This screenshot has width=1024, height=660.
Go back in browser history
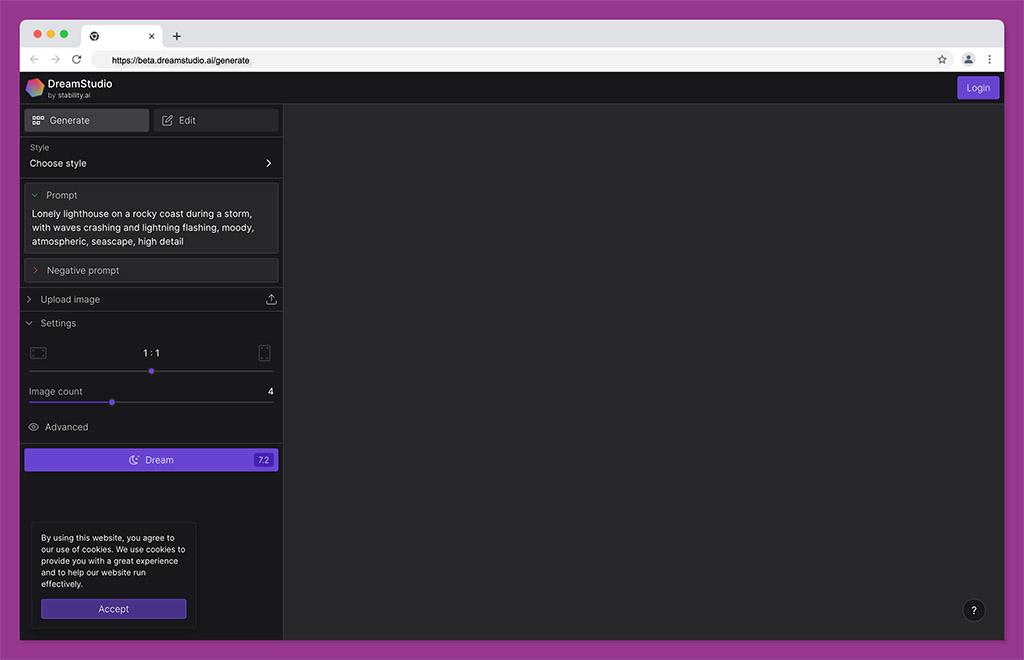(35, 59)
